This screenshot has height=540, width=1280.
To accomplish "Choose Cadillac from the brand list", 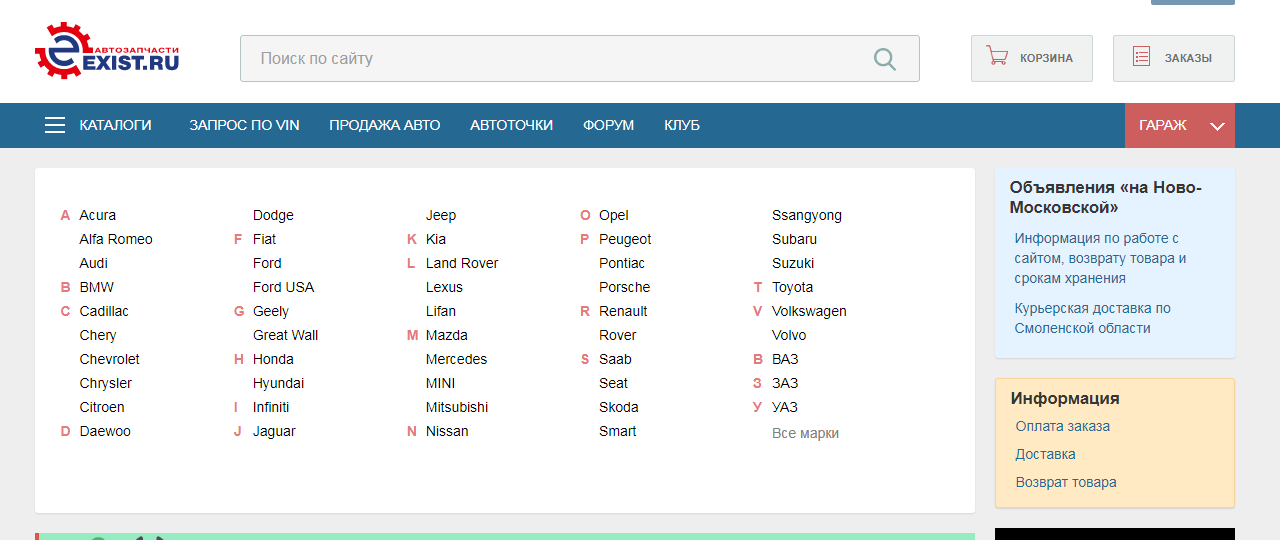I will [x=104, y=311].
